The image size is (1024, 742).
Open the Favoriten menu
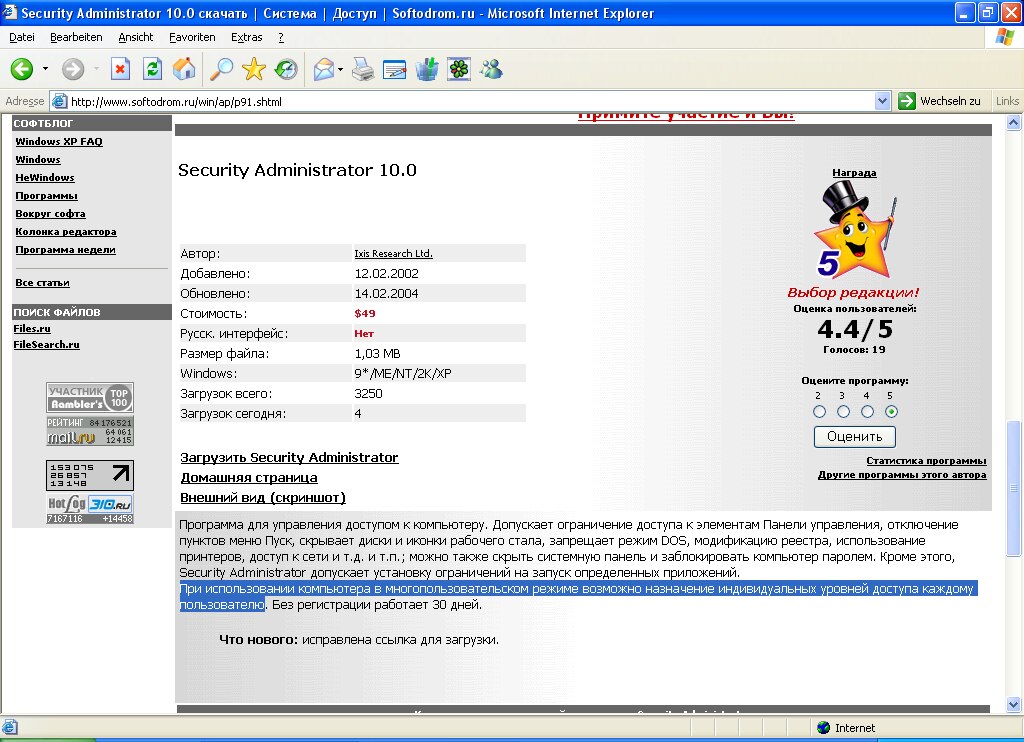coord(192,37)
